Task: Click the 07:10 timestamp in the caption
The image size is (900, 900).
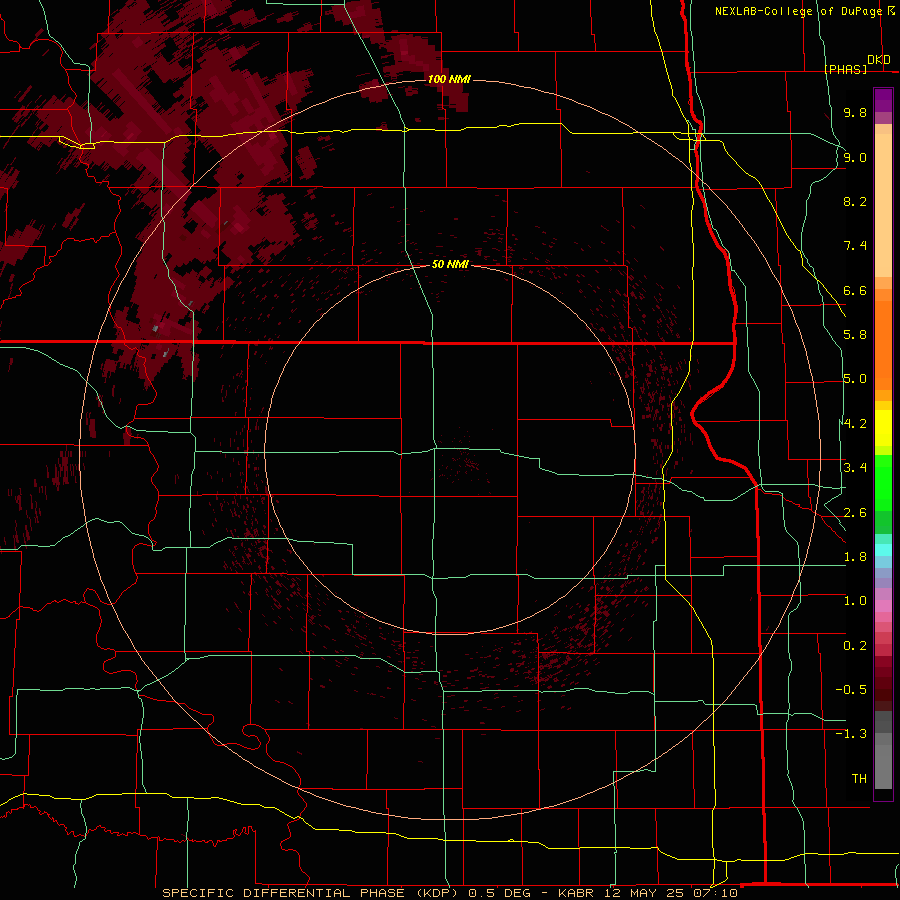Action: click(x=714, y=893)
